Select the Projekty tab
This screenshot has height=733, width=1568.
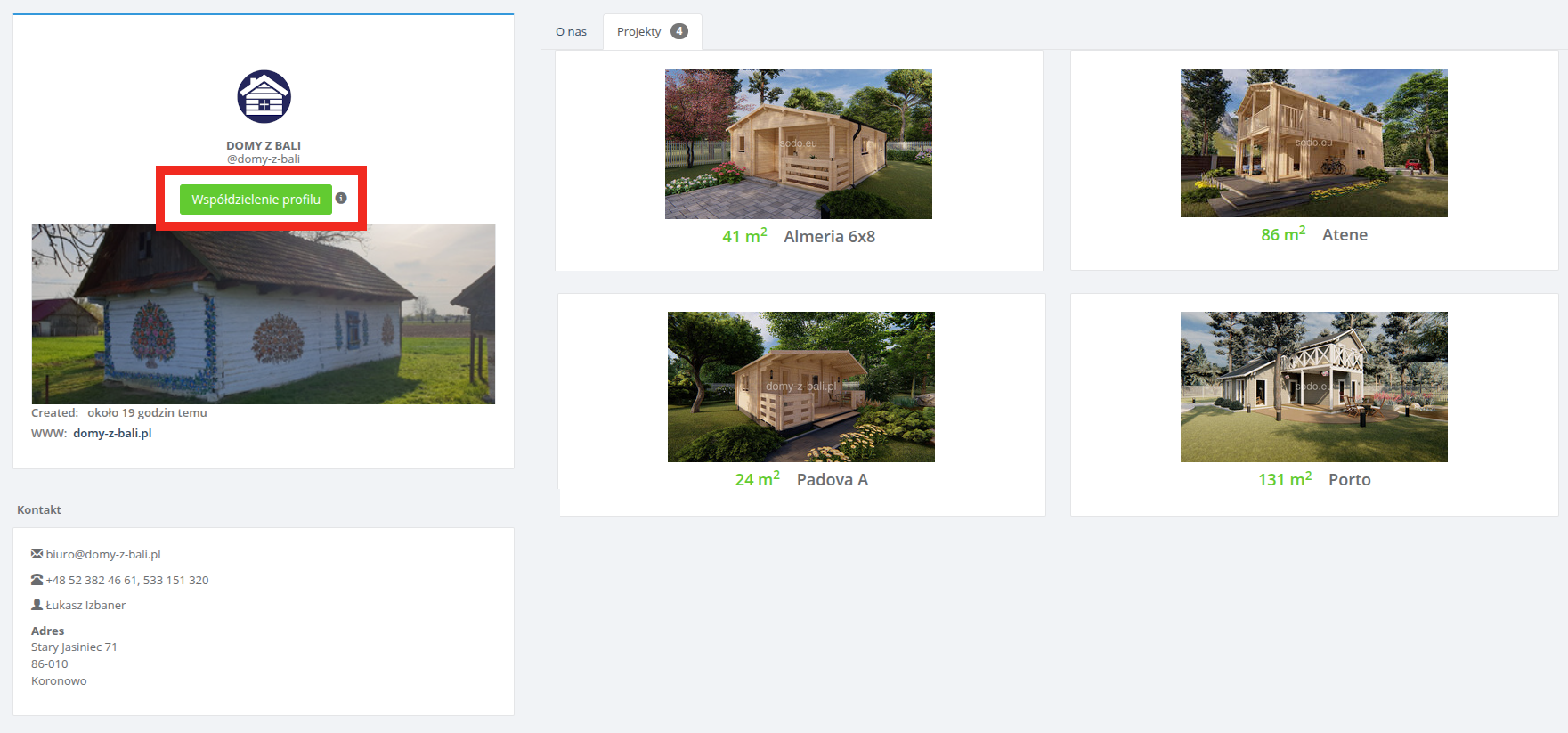point(638,32)
